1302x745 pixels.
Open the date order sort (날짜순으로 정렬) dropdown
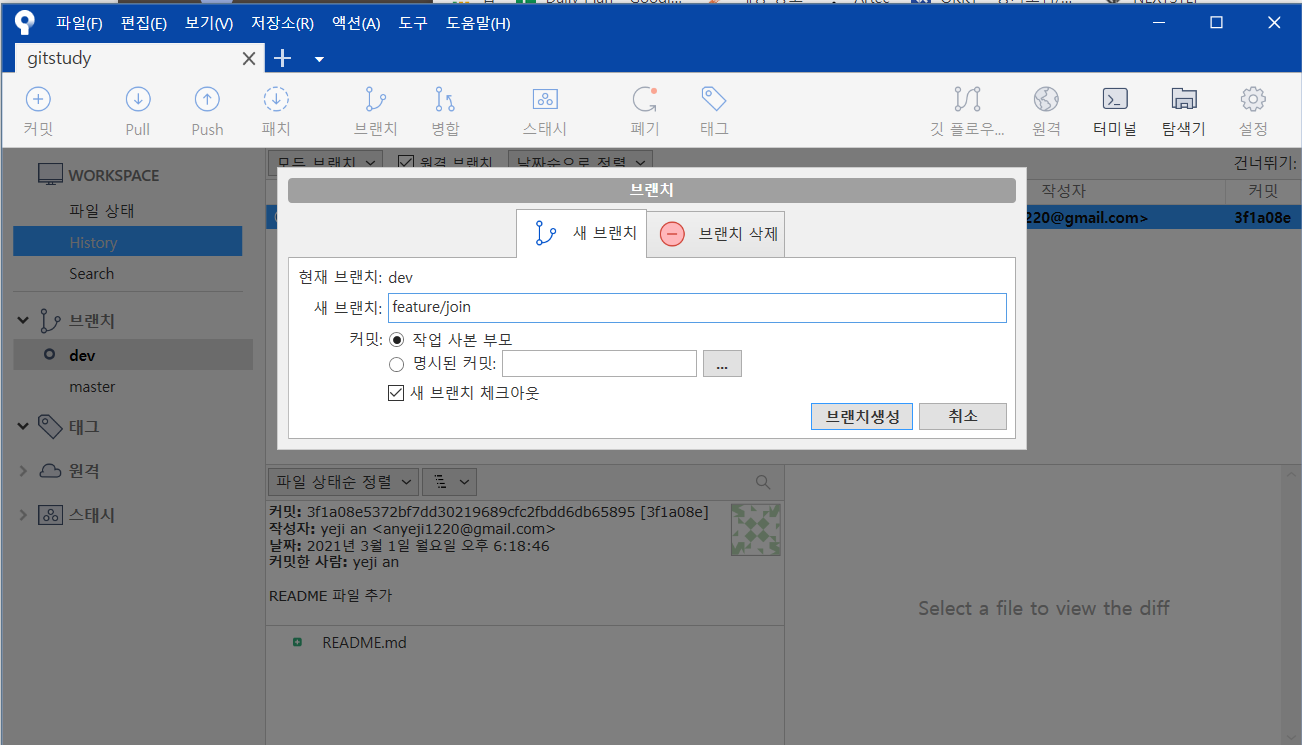click(x=580, y=162)
